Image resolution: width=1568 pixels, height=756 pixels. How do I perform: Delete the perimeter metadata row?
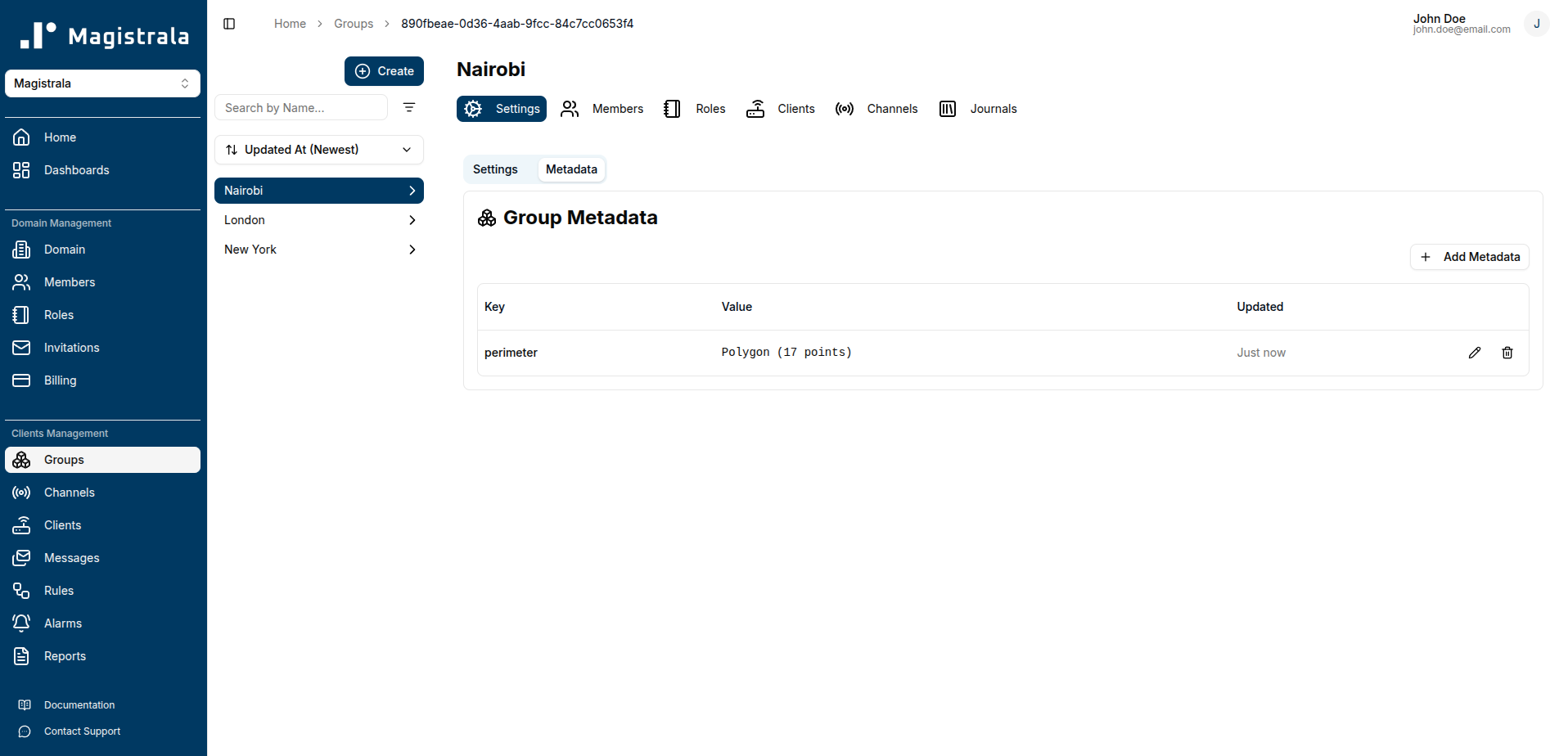(1508, 353)
